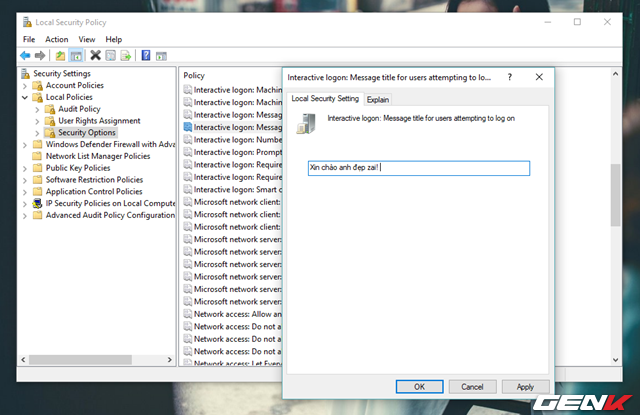The width and height of the screenshot is (640, 415).
Task: Expand Advanced Audit Policy Configuration node
Action: click(x=25, y=216)
